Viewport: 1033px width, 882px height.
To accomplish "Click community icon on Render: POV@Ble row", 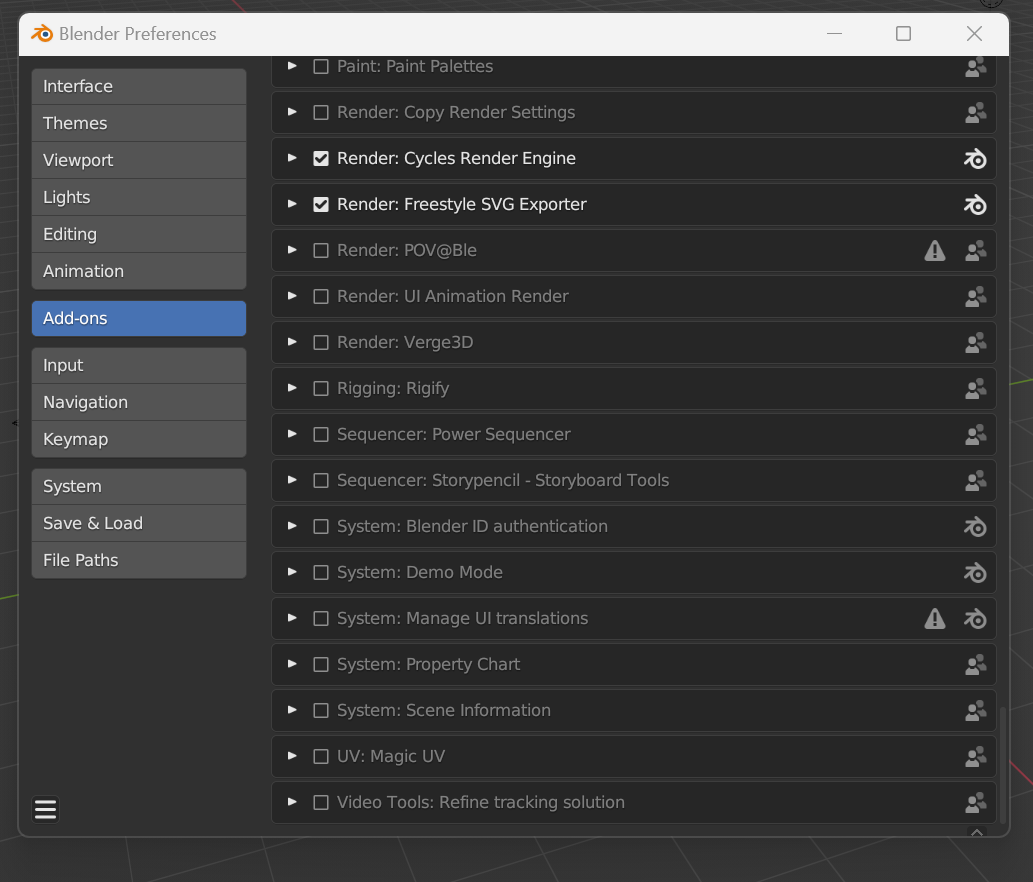I will pyautogui.click(x=976, y=250).
